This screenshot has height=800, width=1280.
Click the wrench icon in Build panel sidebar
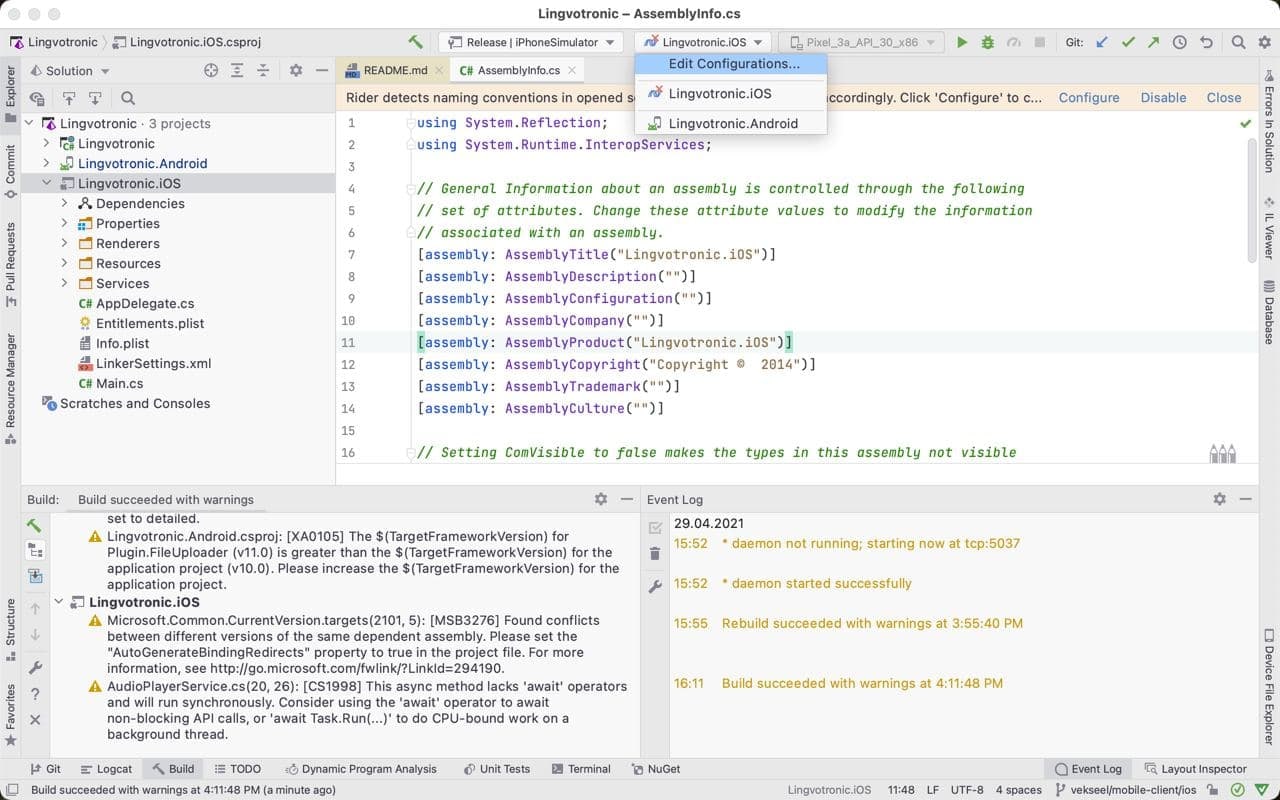click(x=35, y=668)
